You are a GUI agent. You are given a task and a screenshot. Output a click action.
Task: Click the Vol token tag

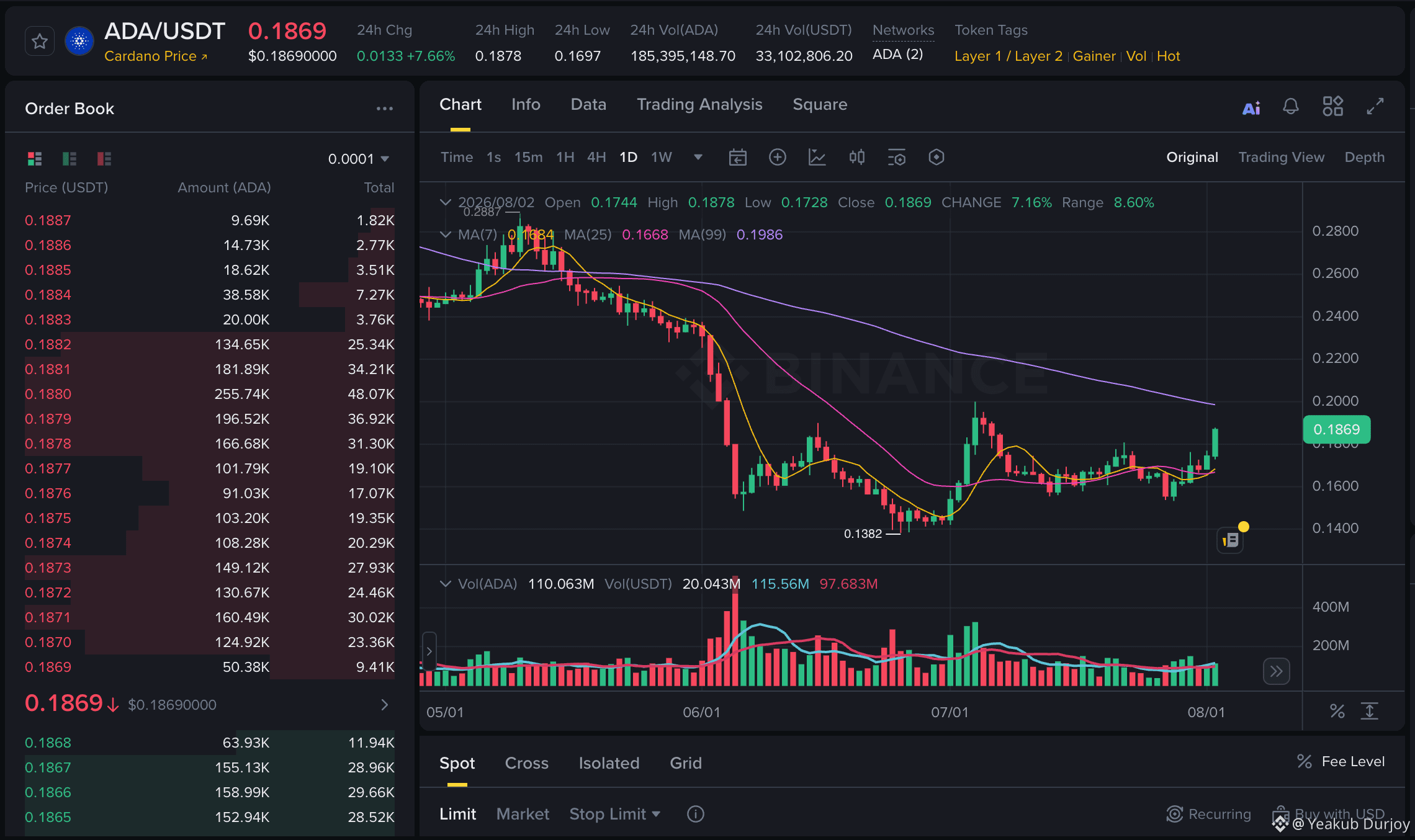pyautogui.click(x=1136, y=56)
